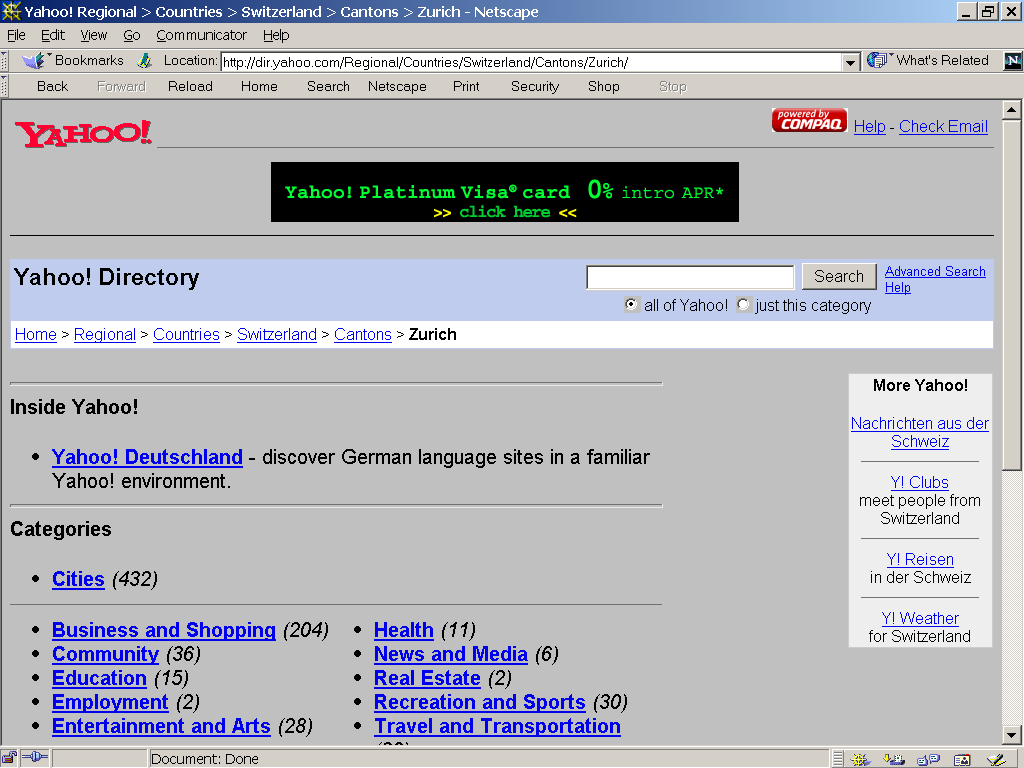The width and height of the screenshot is (1024, 768).
Task: Click the vertical scrollbar down arrow
Action: [x=1012, y=734]
